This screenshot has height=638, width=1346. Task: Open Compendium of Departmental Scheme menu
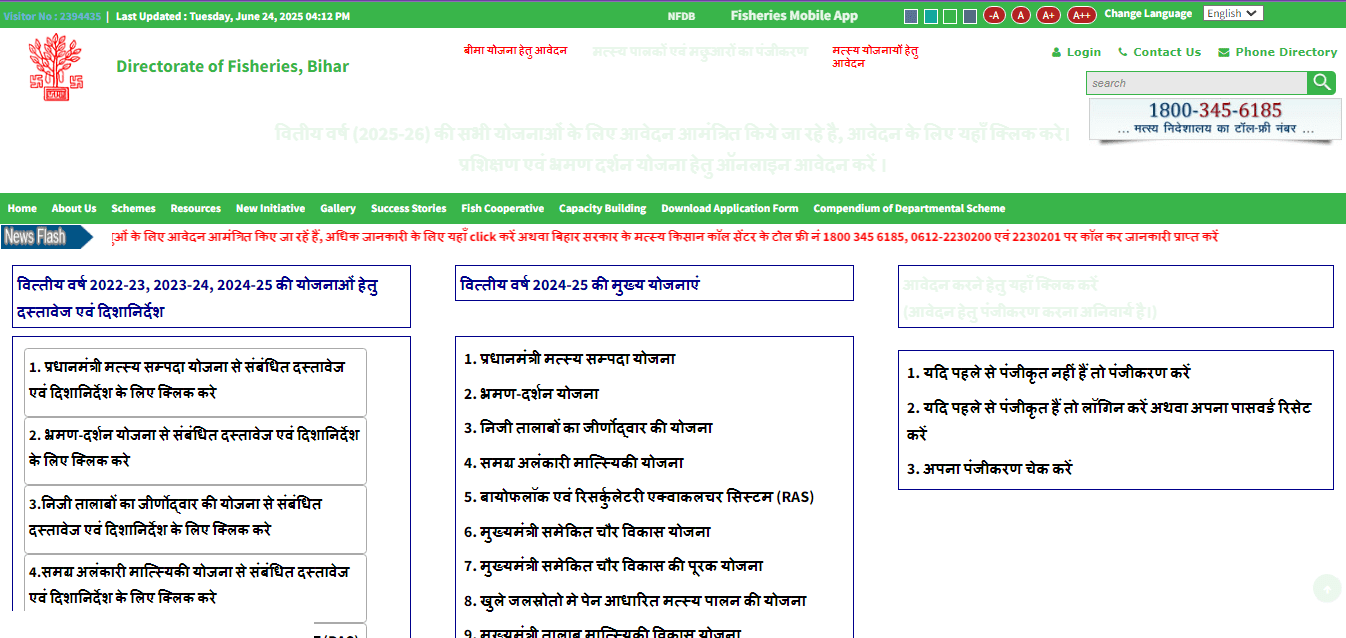[909, 209]
